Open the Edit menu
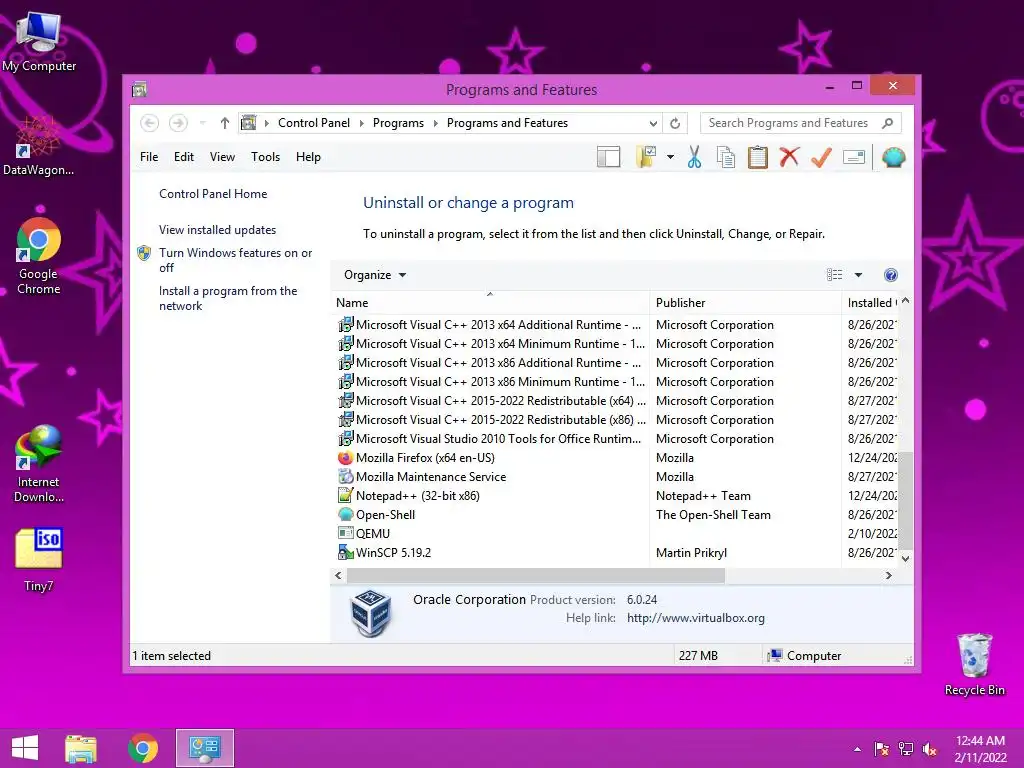The image size is (1024, 768). [x=184, y=157]
